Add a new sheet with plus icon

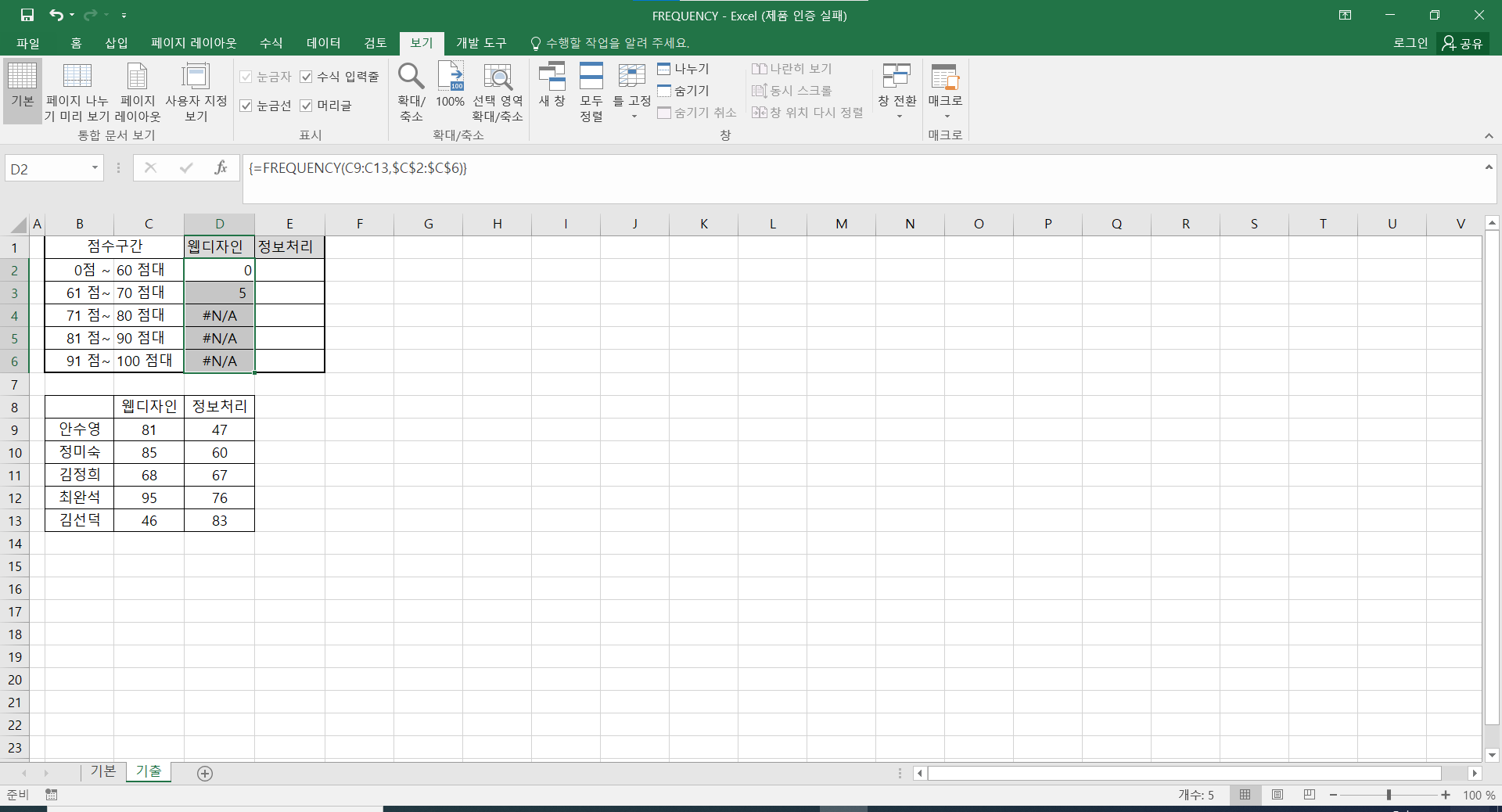point(205,774)
